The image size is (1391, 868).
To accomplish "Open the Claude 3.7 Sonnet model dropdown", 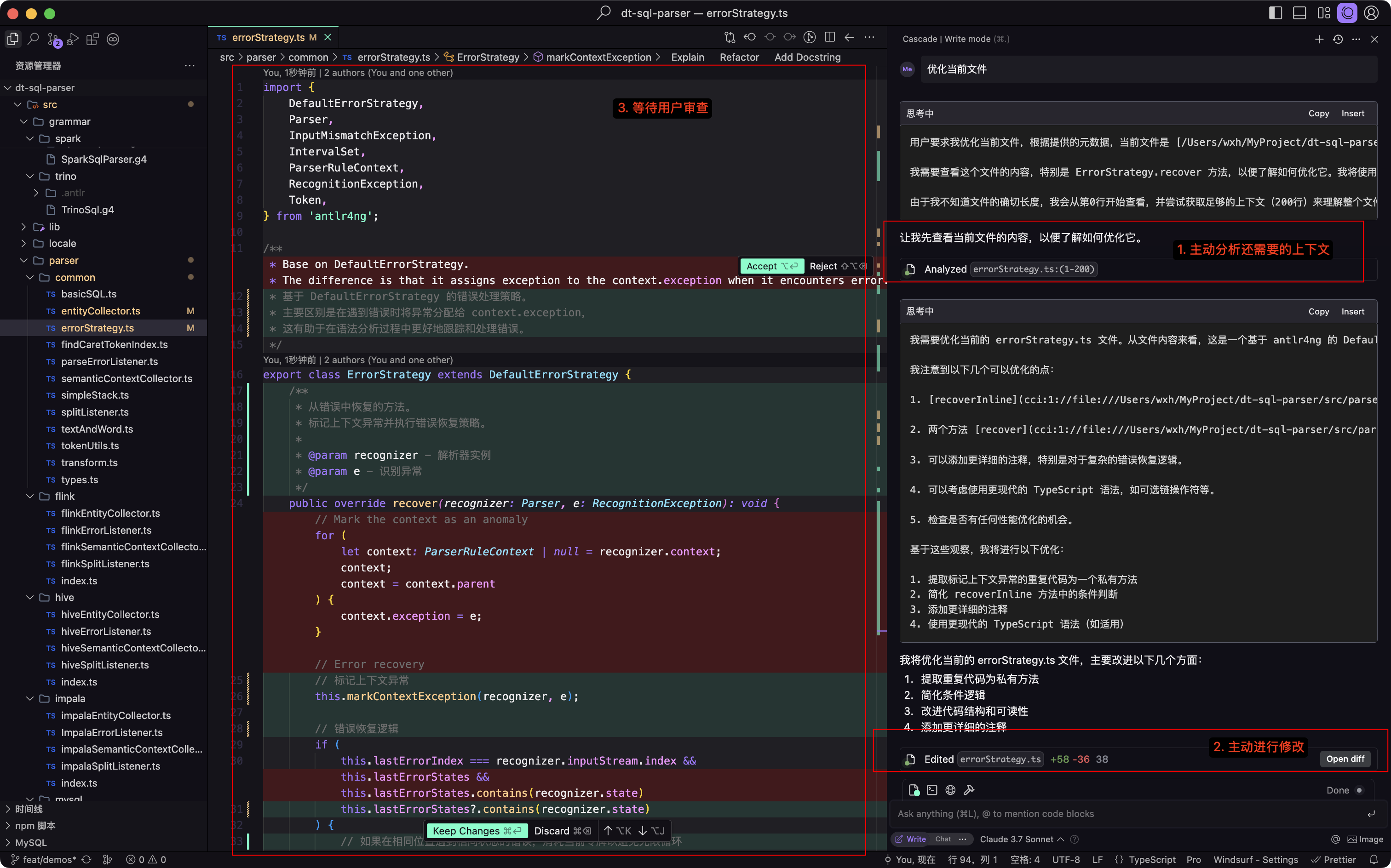I will pyautogui.click(x=1021, y=839).
